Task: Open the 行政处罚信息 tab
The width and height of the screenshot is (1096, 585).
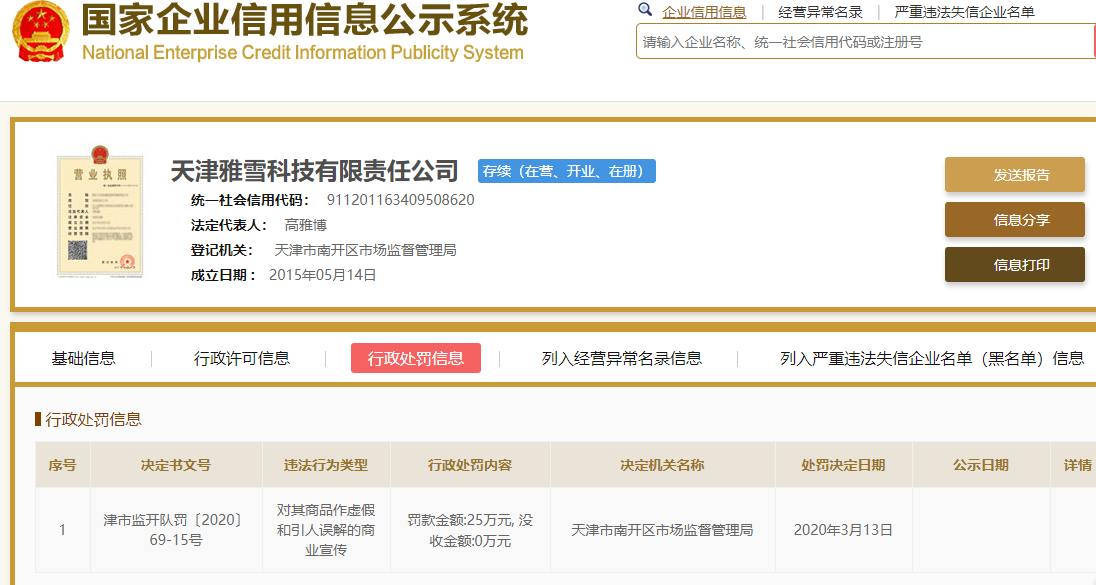Action: click(415, 358)
